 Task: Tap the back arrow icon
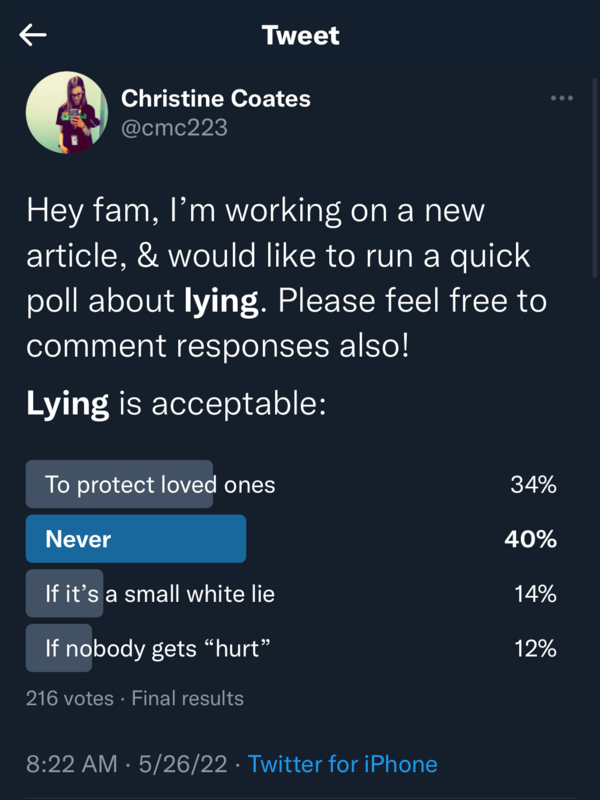pos(33,36)
